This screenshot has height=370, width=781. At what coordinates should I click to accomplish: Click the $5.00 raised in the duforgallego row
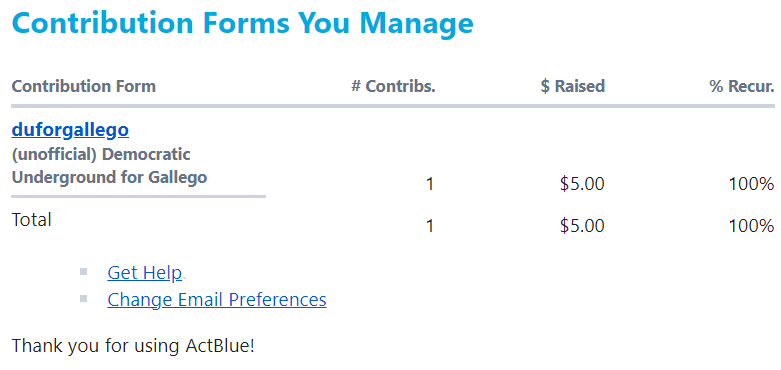click(582, 185)
